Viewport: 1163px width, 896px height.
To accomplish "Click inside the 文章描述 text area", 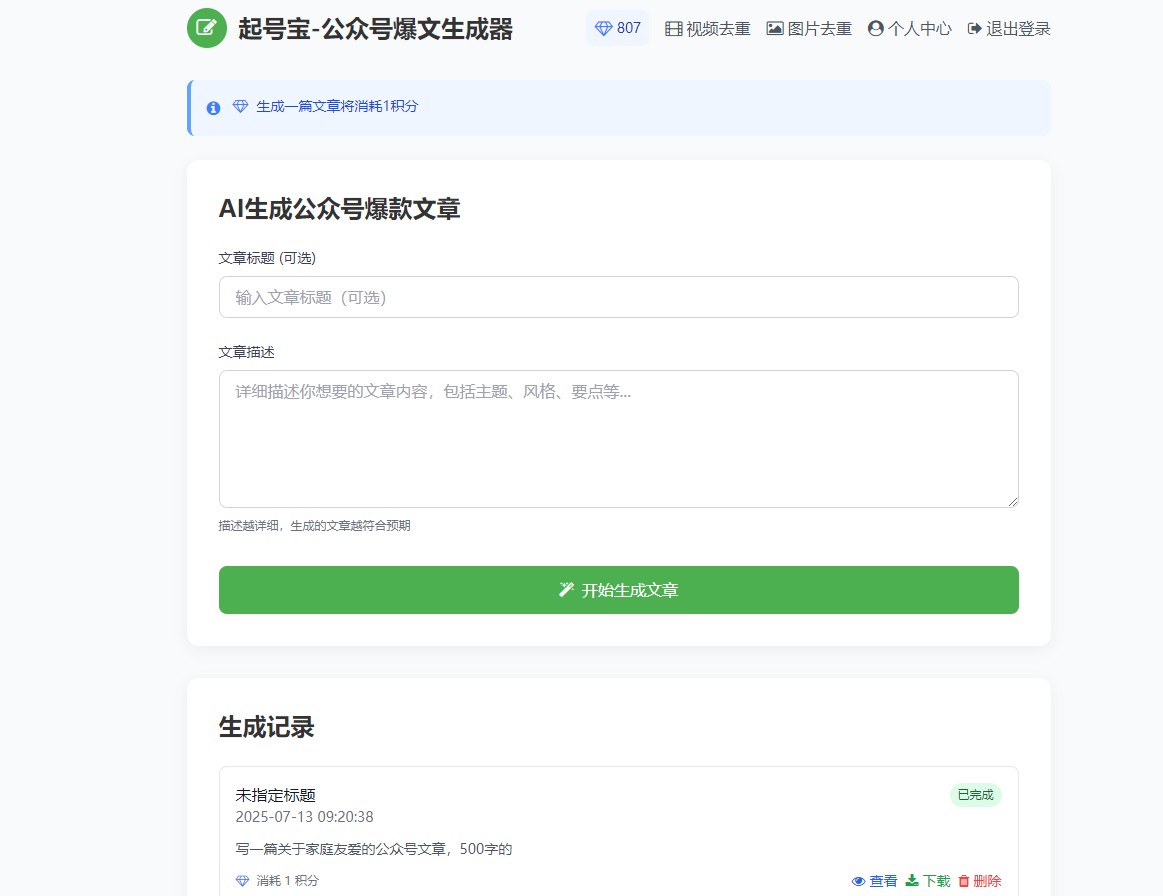I will point(618,438).
